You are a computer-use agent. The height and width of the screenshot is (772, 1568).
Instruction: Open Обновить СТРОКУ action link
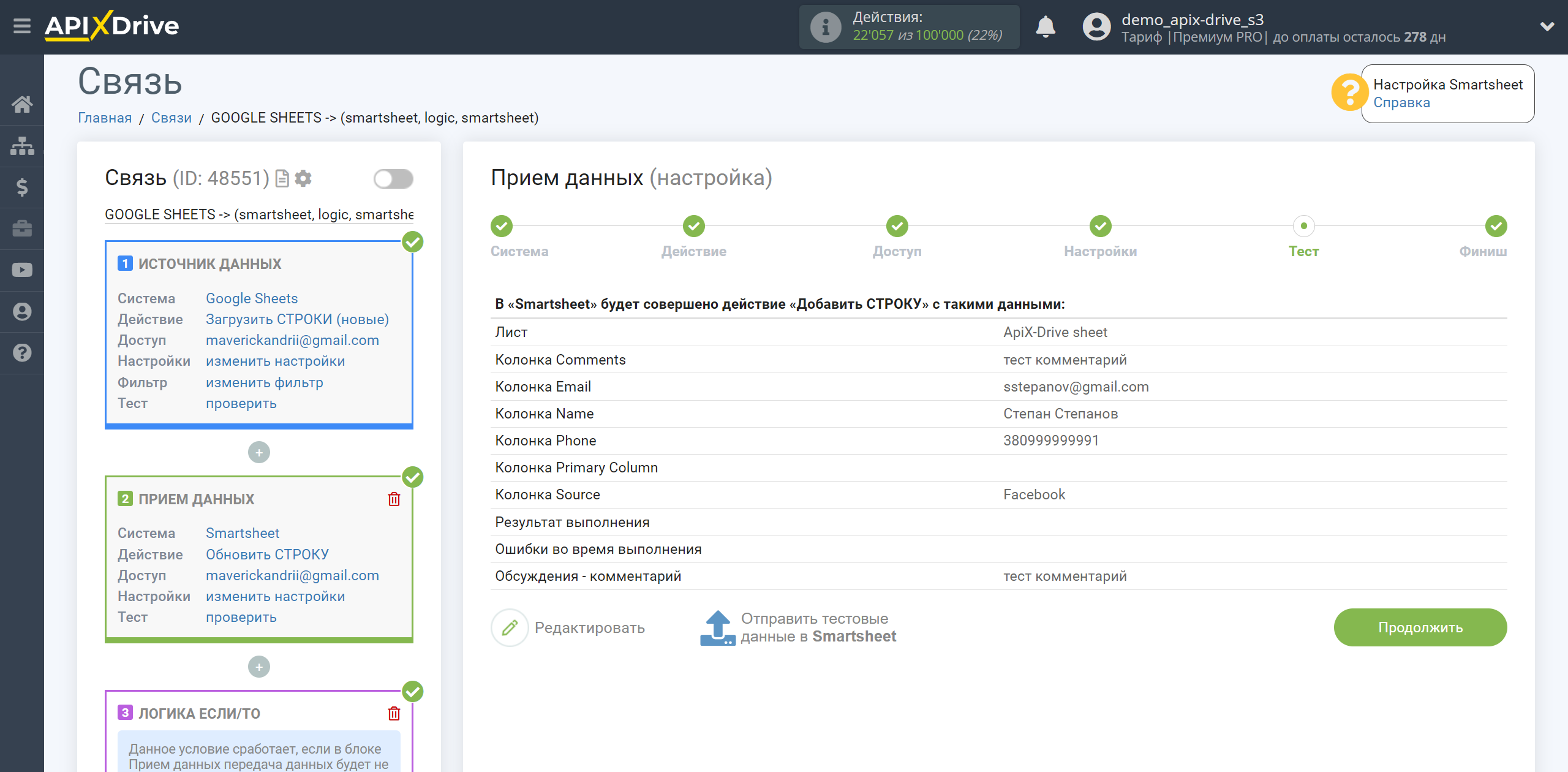pos(267,554)
